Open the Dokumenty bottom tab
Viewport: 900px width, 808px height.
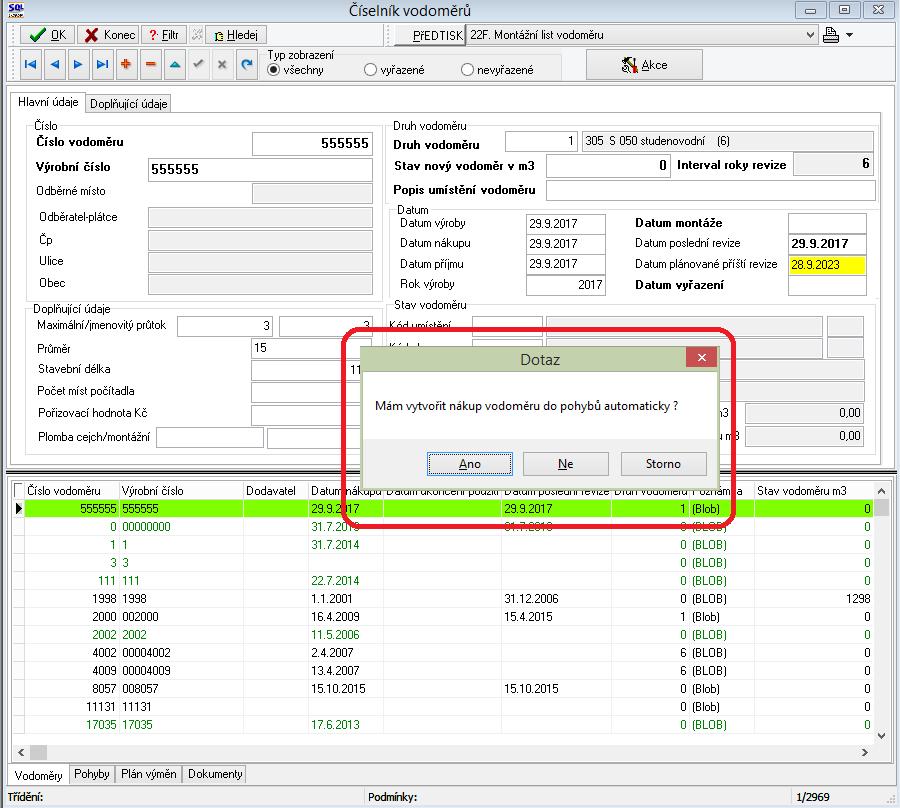pos(215,774)
